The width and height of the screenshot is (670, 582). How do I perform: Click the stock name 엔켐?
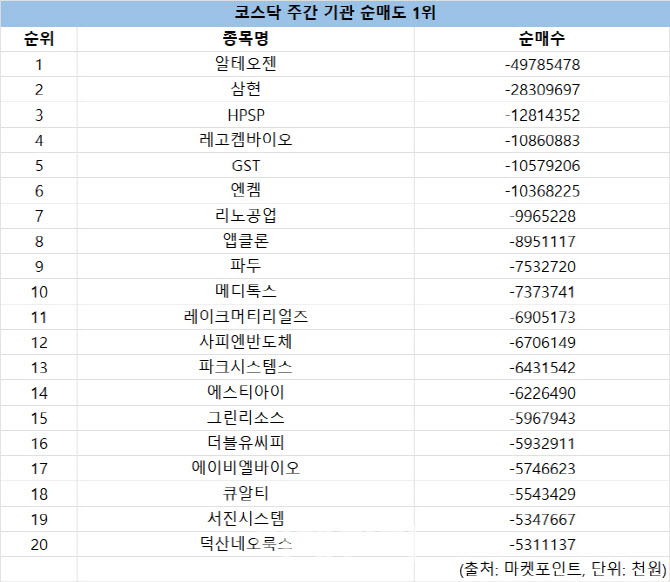(246, 190)
